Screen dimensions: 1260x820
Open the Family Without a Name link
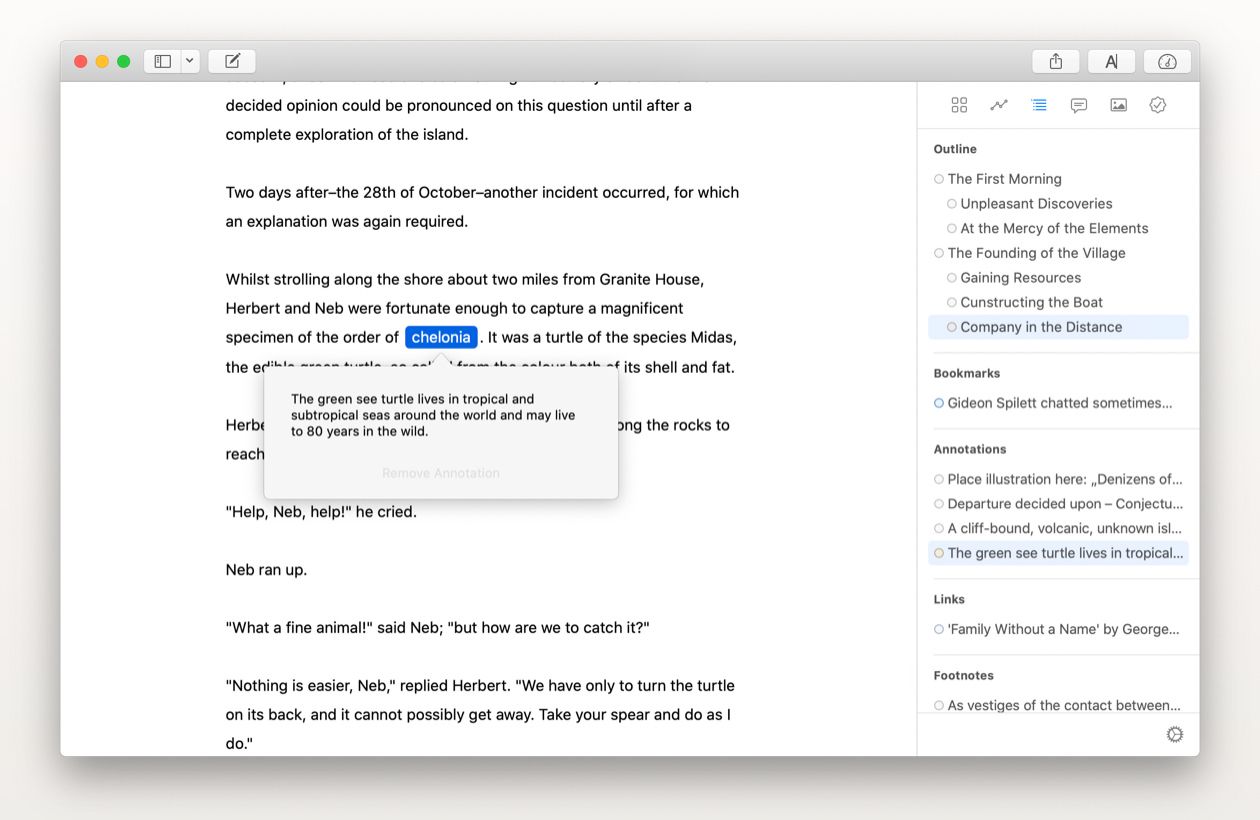click(1063, 629)
